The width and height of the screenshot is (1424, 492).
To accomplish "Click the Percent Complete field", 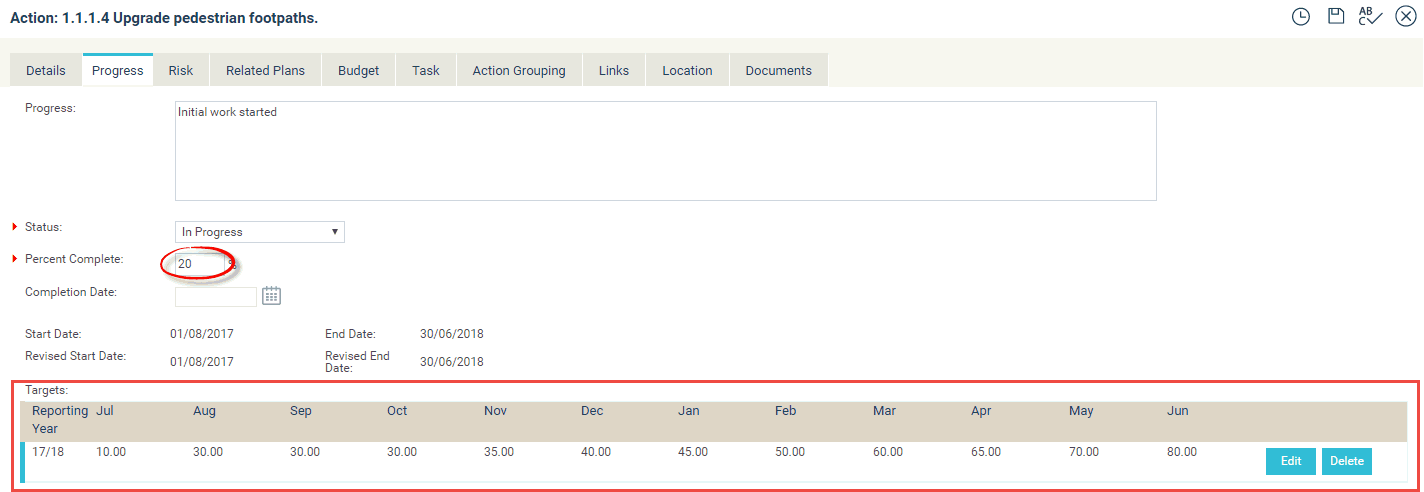I will (x=199, y=264).
